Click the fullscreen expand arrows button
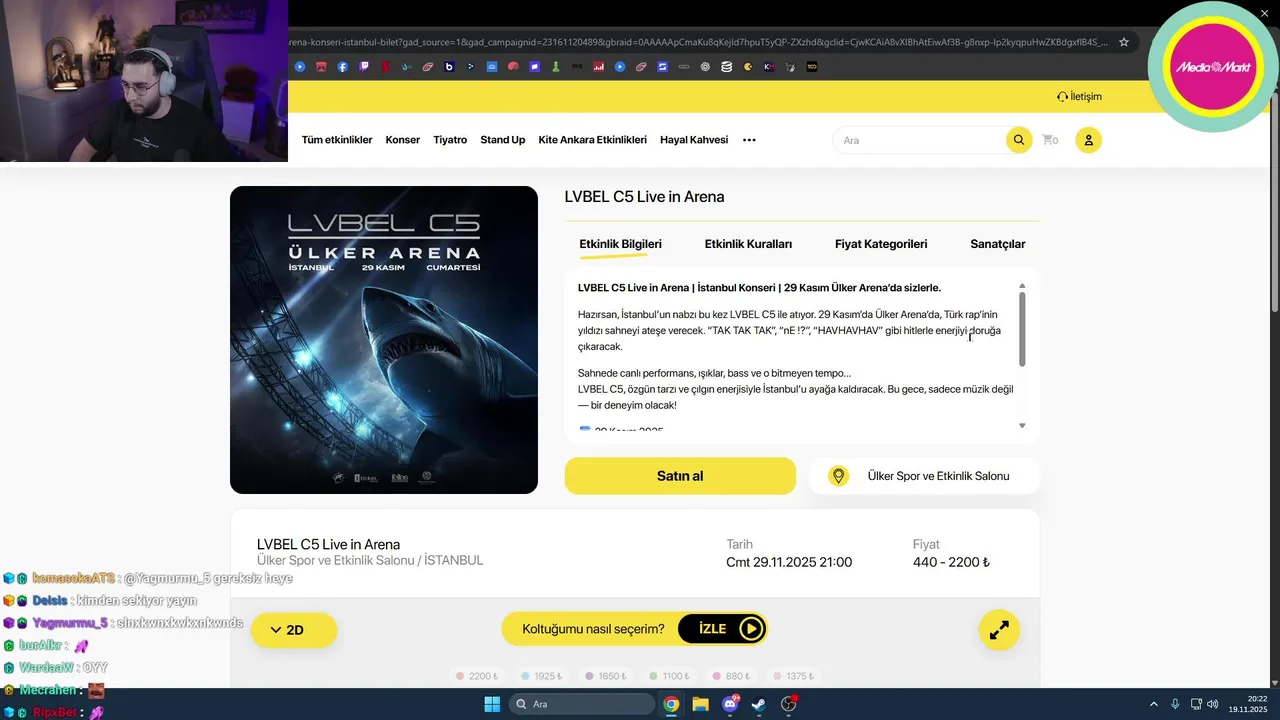This screenshot has height=720, width=1280. (x=999, y=630)
